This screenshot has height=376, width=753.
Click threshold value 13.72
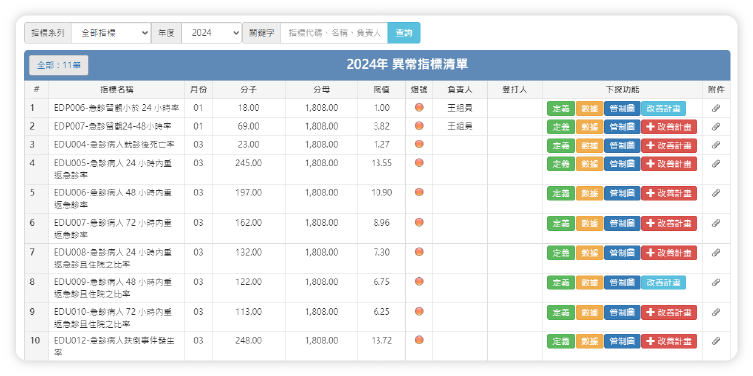tap(381, 341)
